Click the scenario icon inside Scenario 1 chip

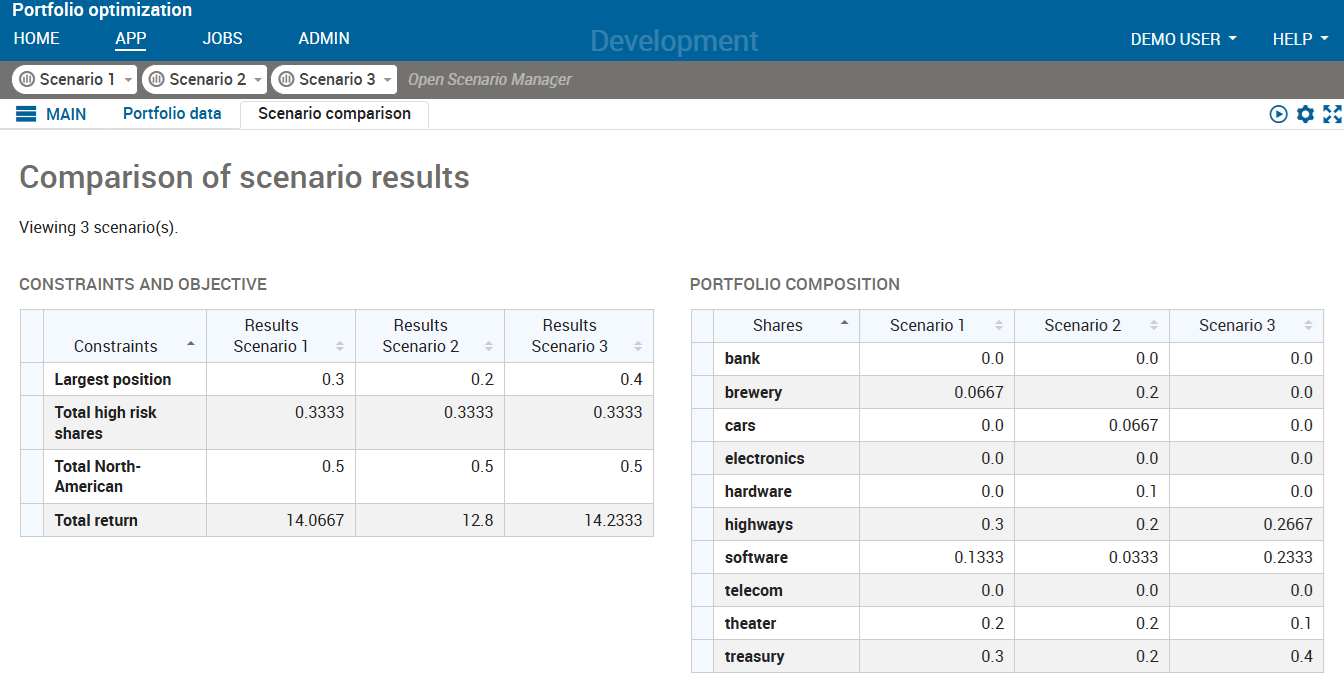pos(29,79)
